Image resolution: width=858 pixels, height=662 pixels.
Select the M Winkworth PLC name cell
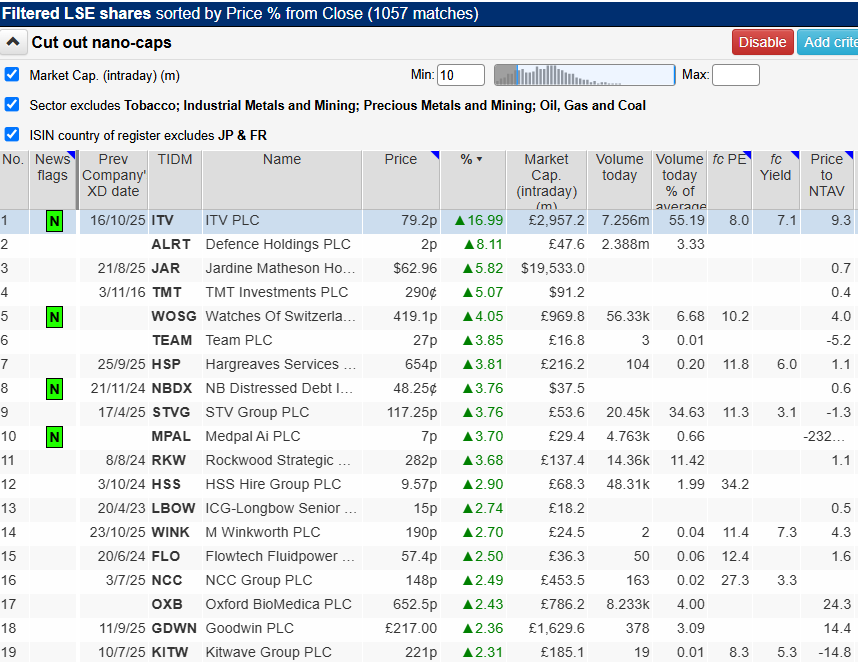click(x=282, y=532)
